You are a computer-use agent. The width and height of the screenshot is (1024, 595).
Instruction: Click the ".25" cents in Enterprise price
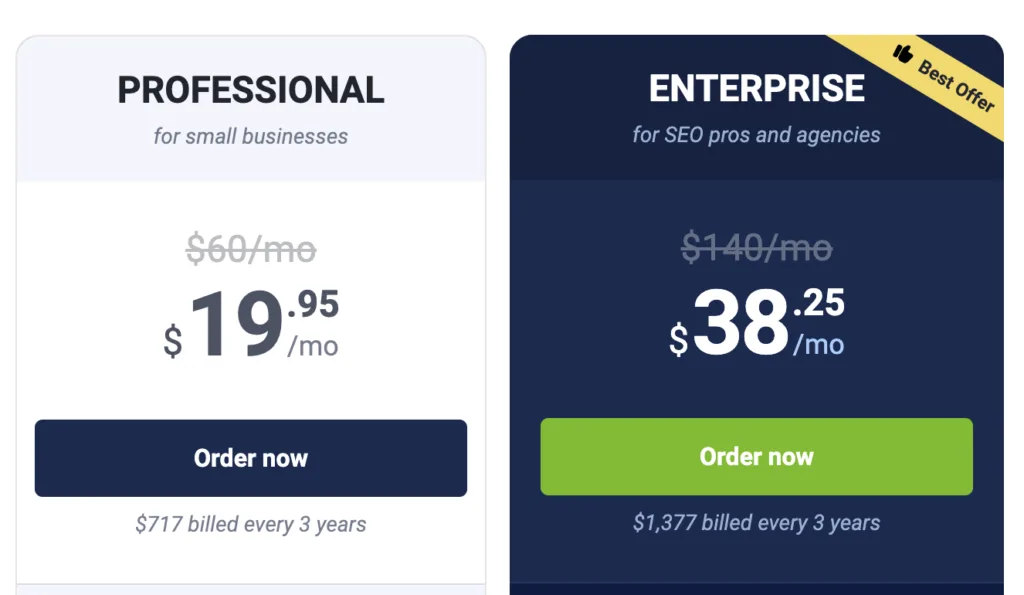[819, 302]
